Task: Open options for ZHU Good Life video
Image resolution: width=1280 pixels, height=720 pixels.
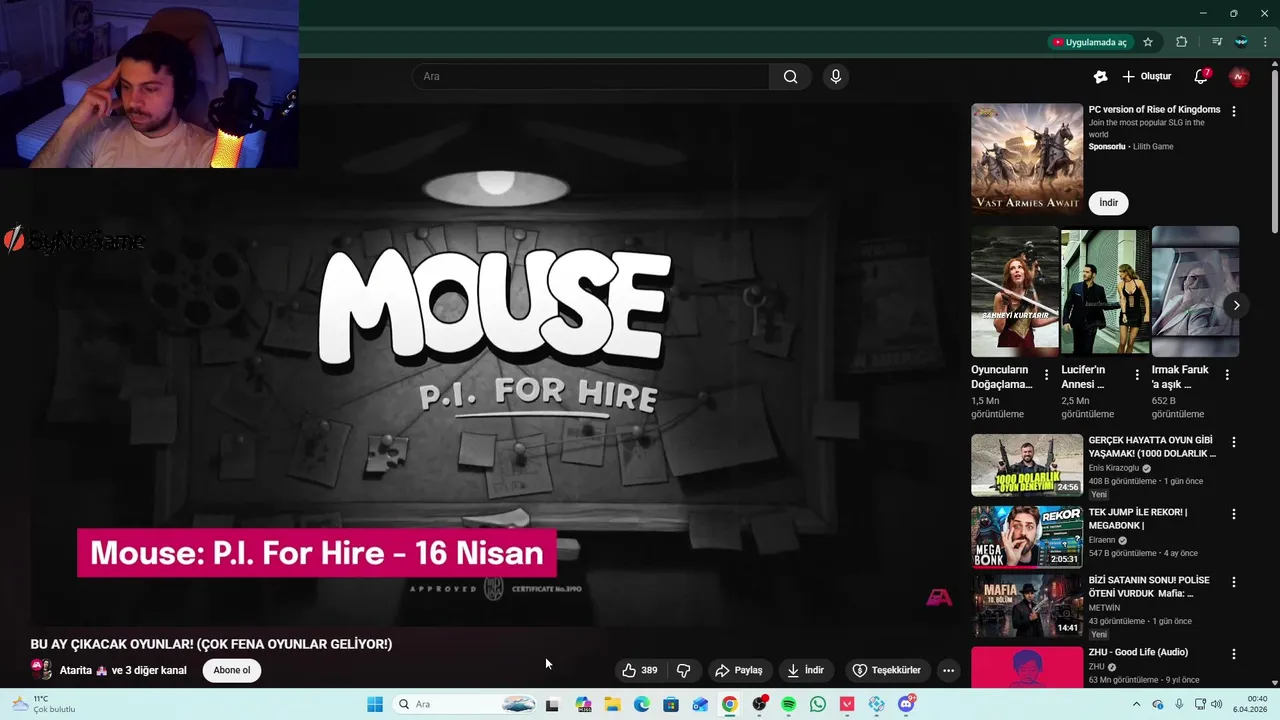Action: (1233, 654)
